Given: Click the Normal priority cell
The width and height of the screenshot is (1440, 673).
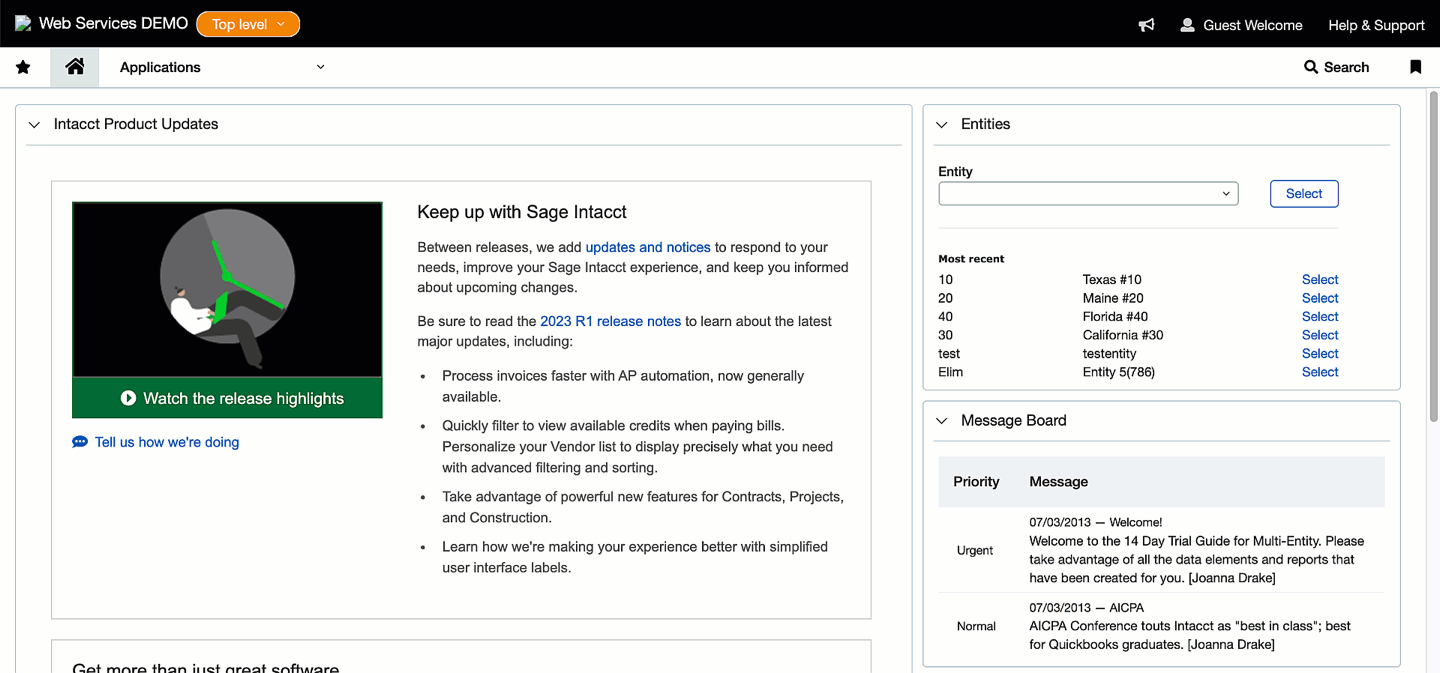Looking at the screenshot, I should point(976,626).
